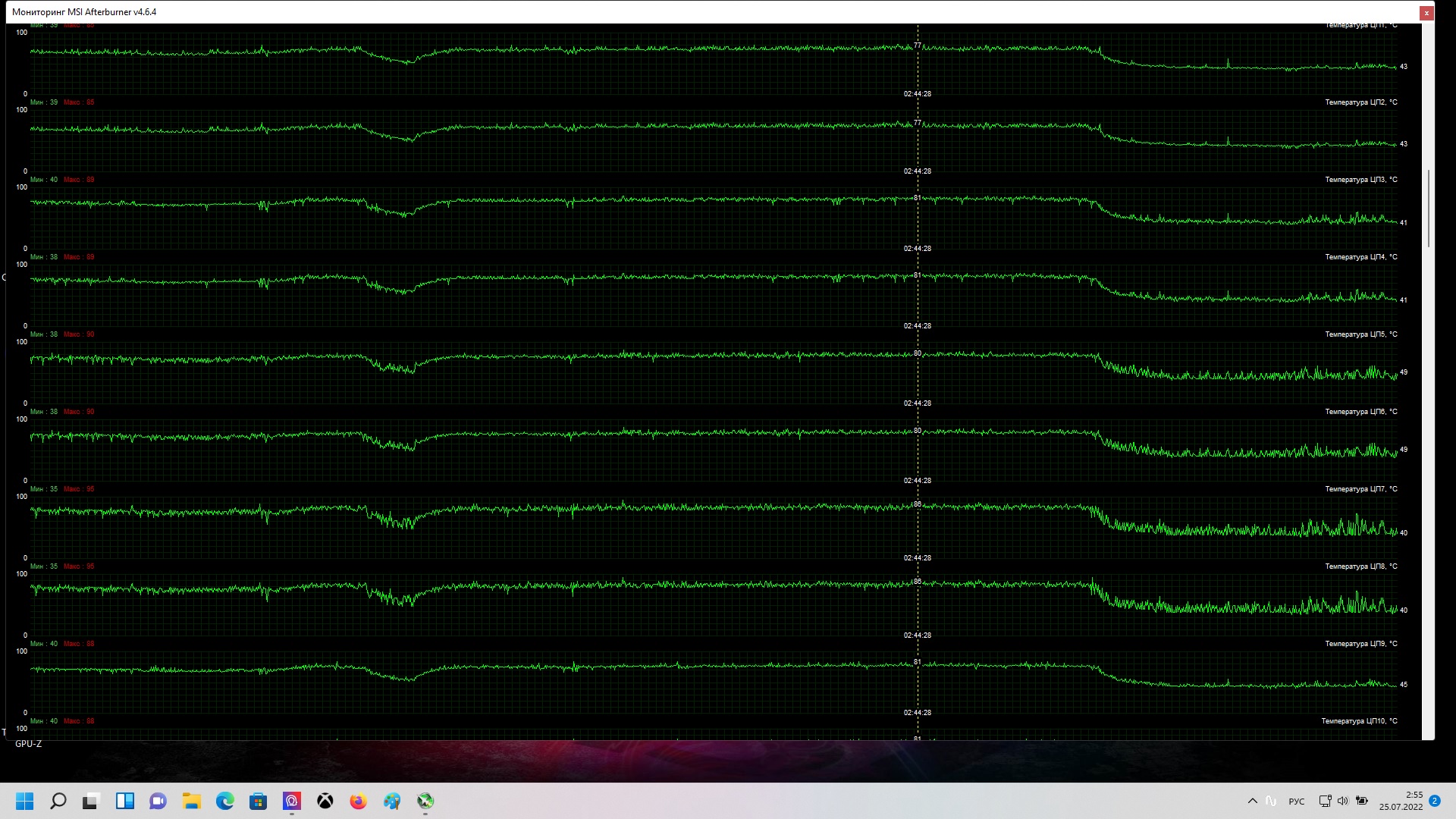1456x819 pixels.
Task: Click the 02:44:28 marker on ЦП5 graph
Action: coord(917,403)
